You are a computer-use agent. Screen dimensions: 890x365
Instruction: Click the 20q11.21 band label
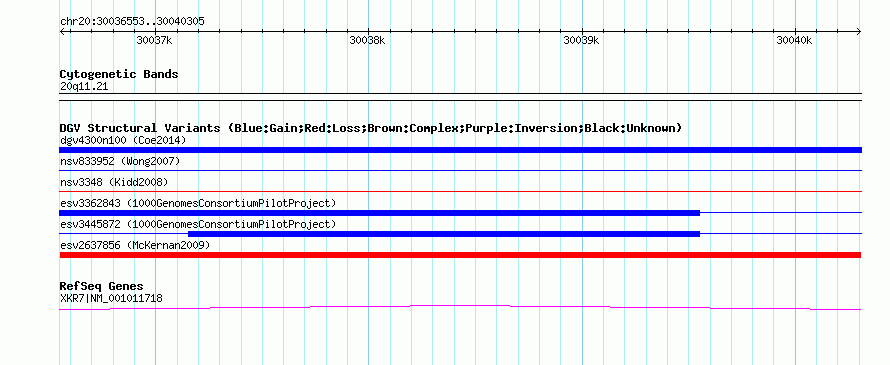coord(84,87)
